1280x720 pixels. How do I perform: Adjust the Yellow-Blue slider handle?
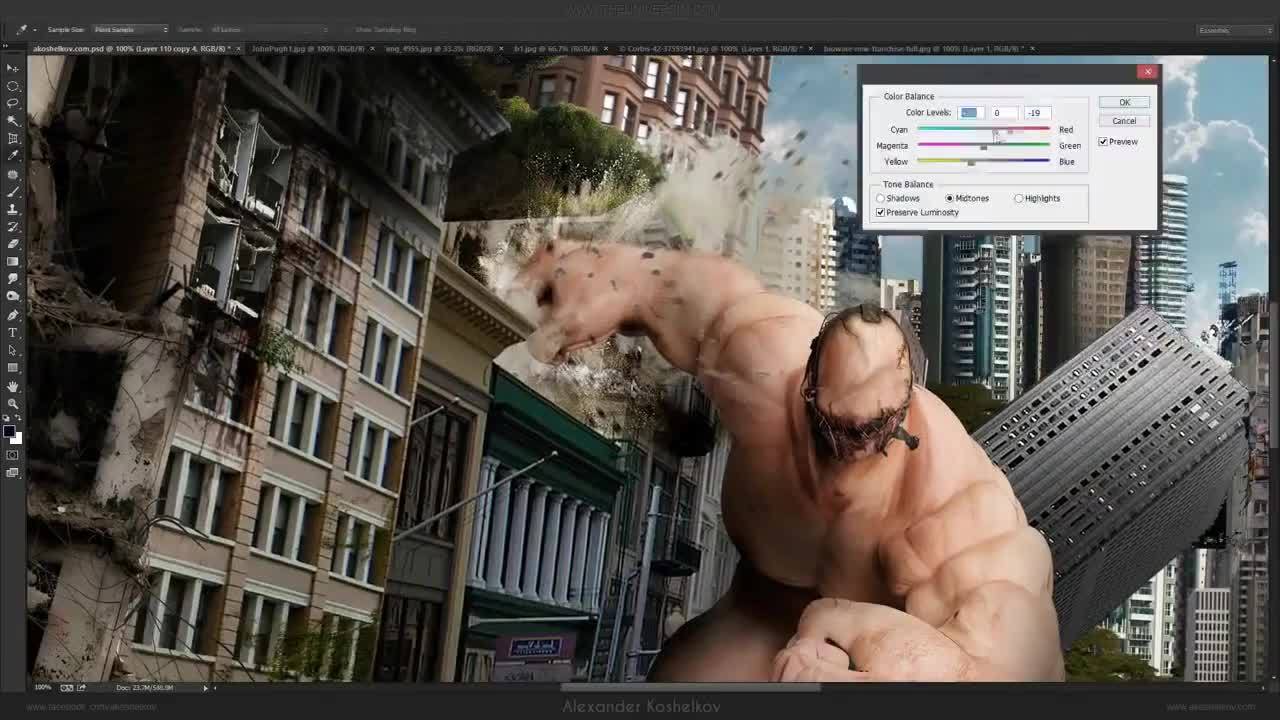[970, 164]
